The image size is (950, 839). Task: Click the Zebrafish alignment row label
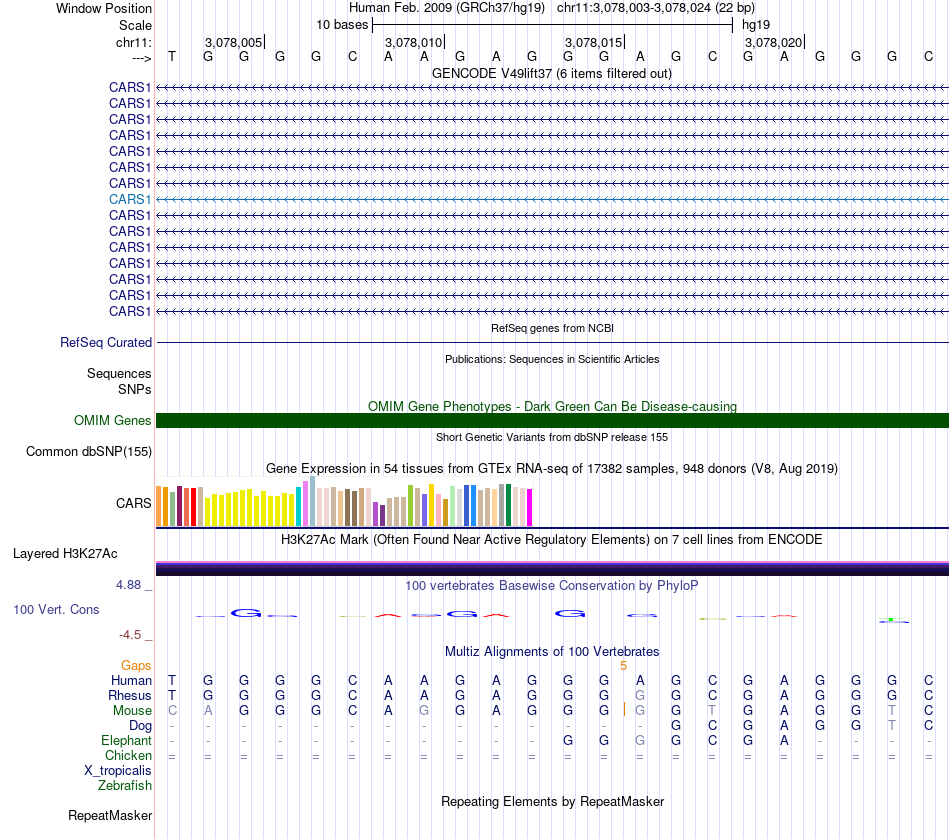125,785
